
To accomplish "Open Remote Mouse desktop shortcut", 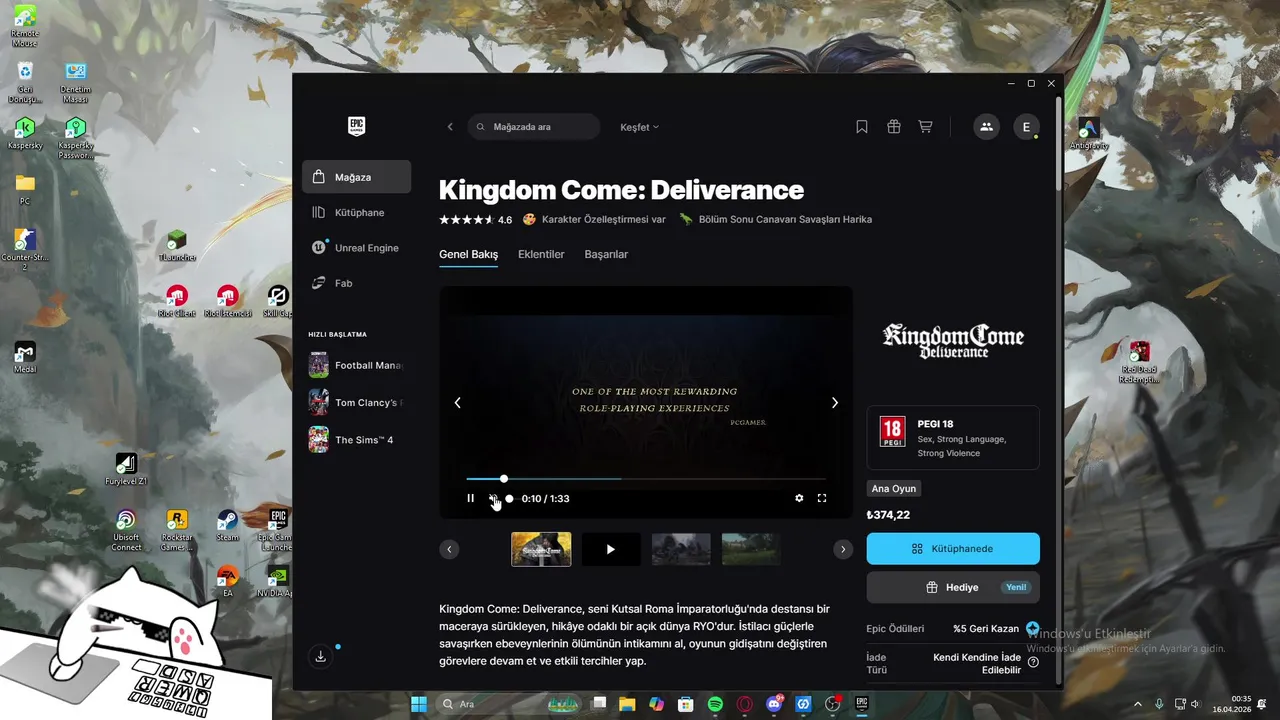I will point(25,26).
